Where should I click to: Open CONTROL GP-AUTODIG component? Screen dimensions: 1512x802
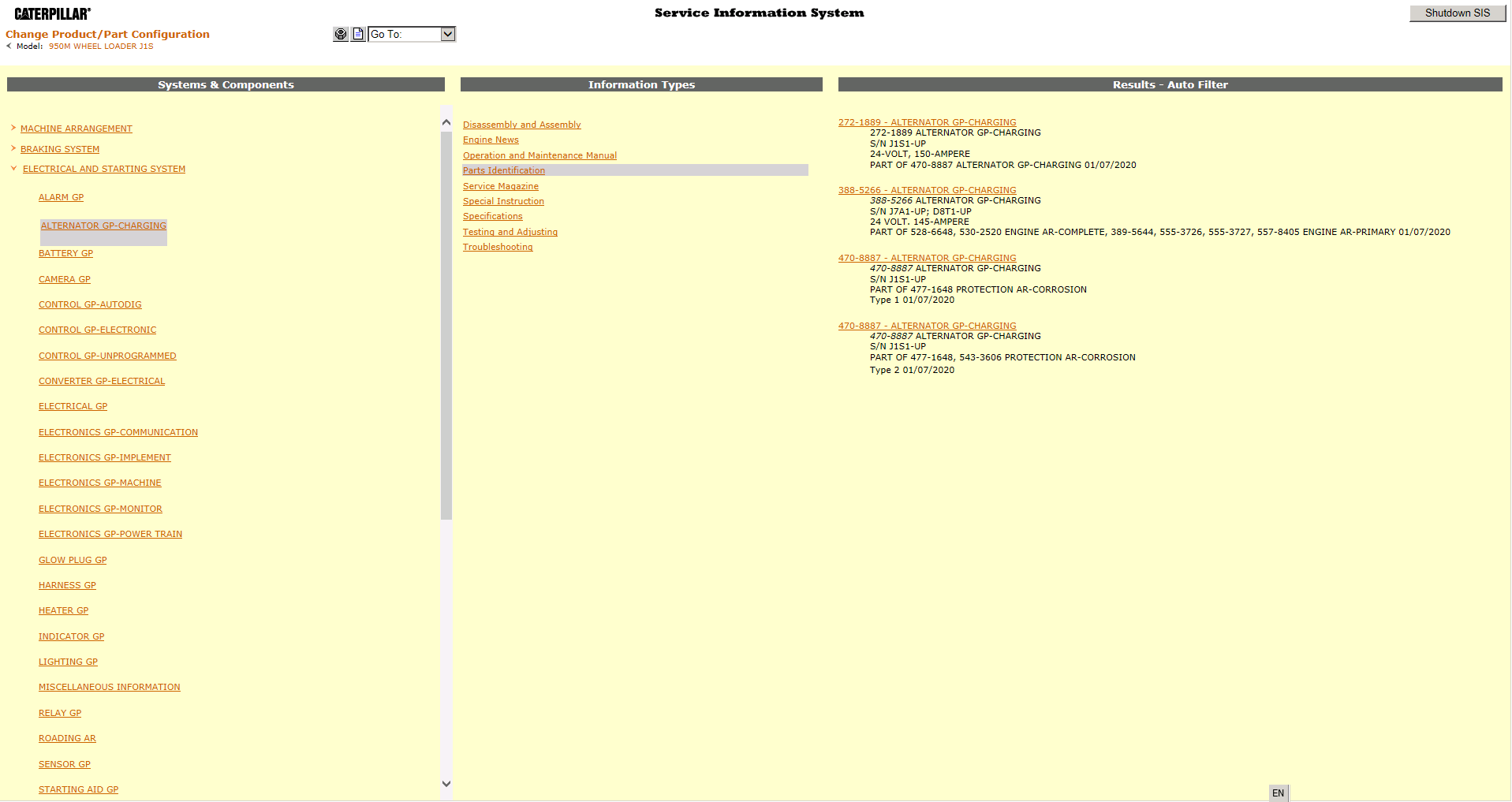pos(90,304)
